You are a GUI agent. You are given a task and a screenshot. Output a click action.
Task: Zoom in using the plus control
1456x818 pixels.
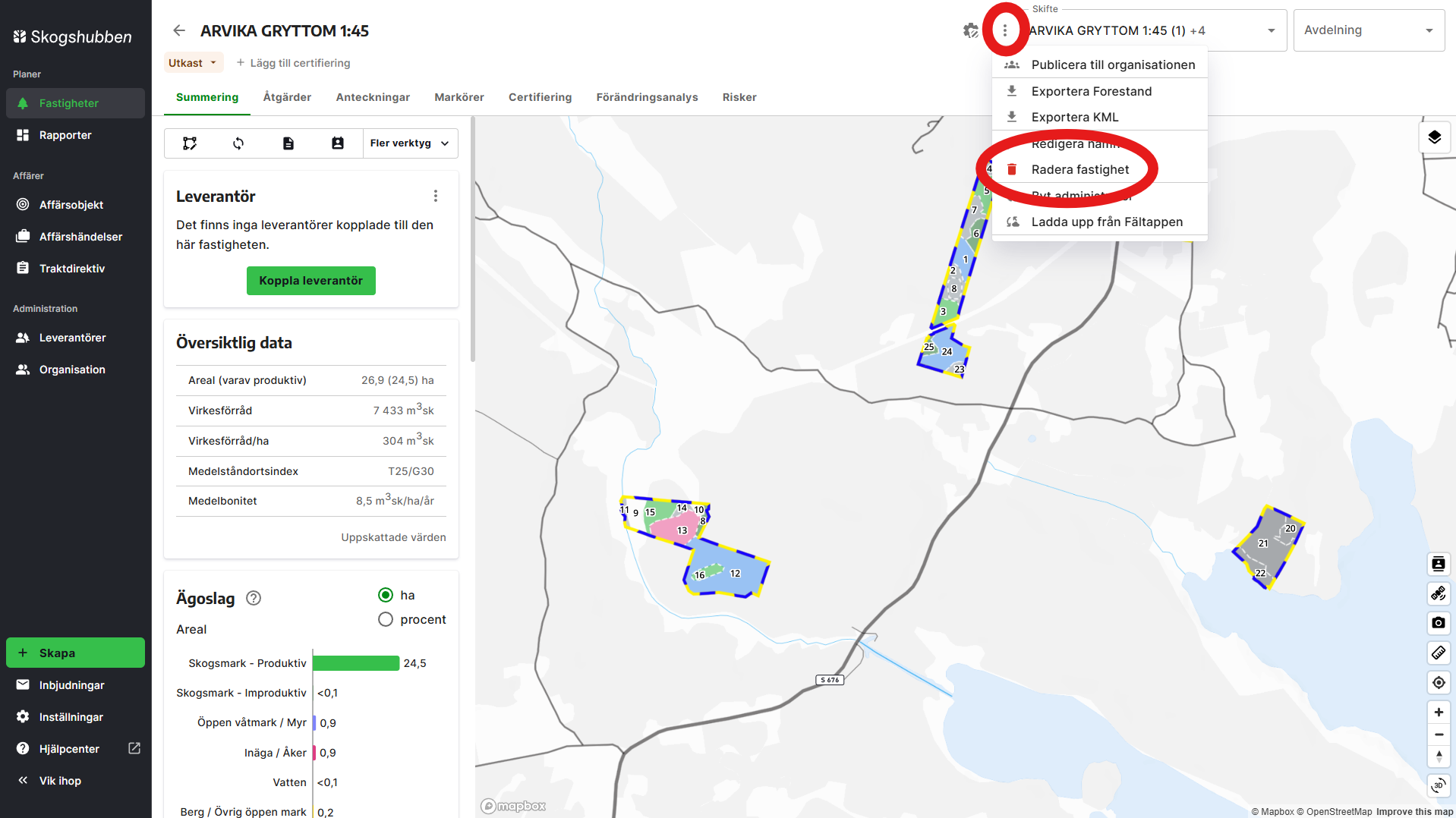pyautogui.click(x=1439, y=712)
